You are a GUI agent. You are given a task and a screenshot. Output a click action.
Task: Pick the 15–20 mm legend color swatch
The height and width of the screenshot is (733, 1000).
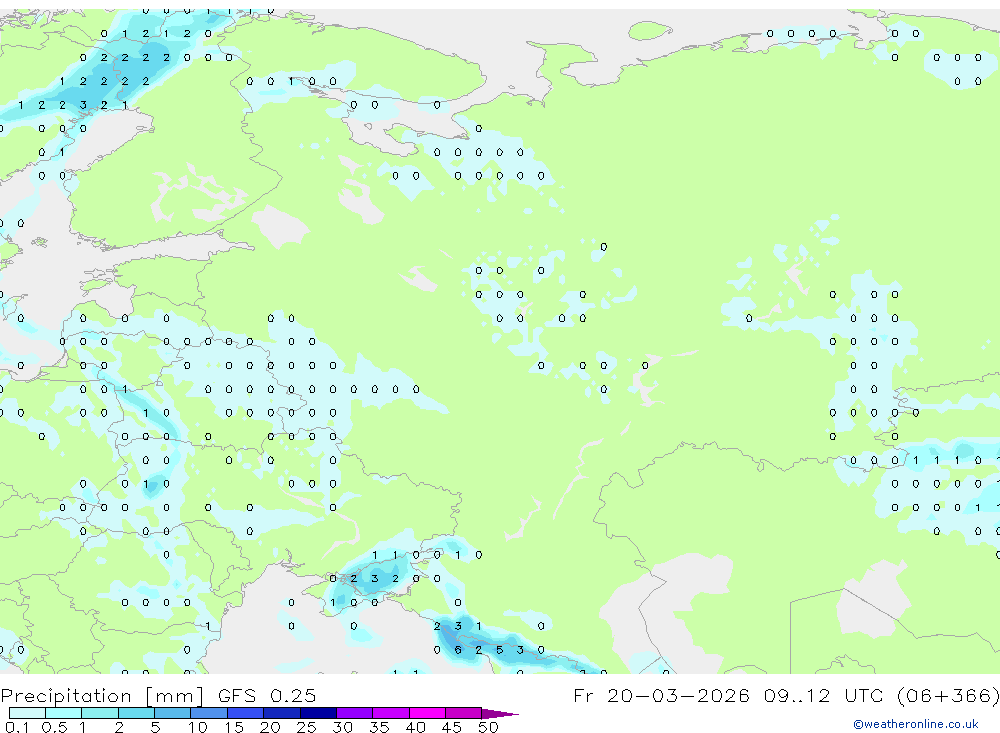point(246,713)
